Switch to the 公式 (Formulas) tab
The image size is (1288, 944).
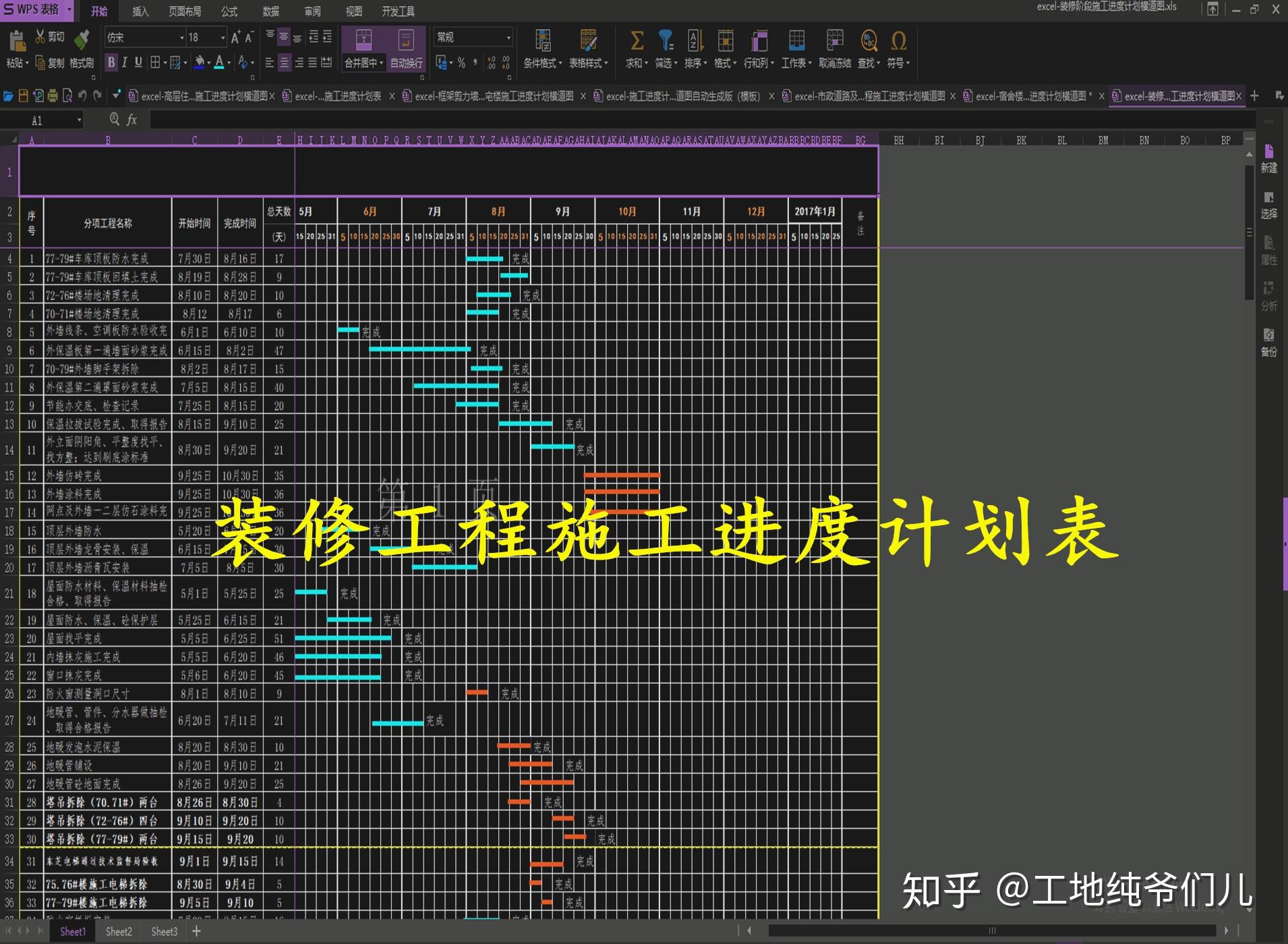pyautogui.click(x=229, y=11)
